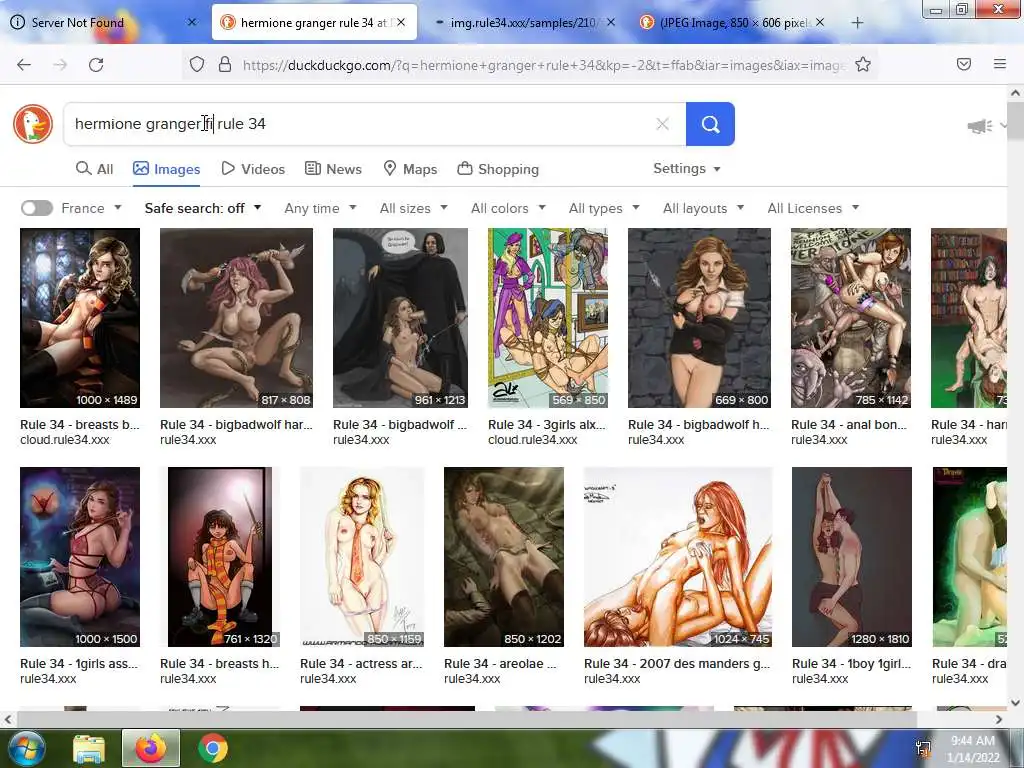Bookmark this page with the star icon

pos(863,64)
